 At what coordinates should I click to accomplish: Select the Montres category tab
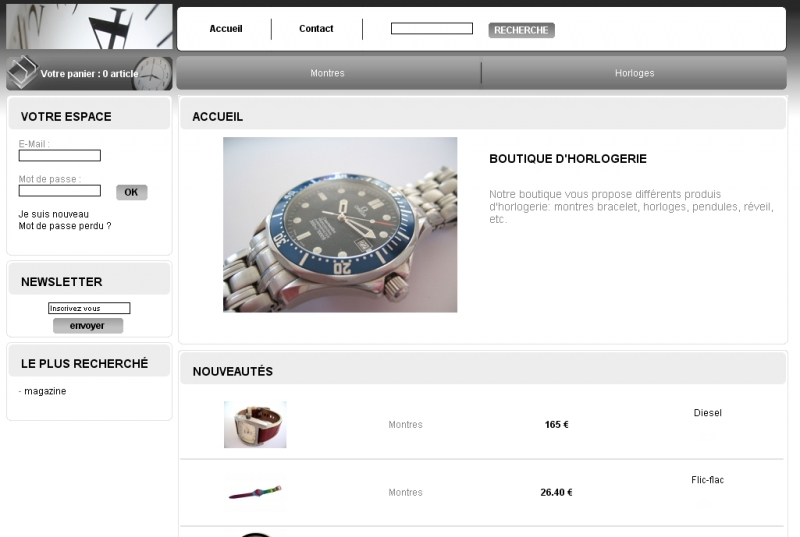click(328, 73)
